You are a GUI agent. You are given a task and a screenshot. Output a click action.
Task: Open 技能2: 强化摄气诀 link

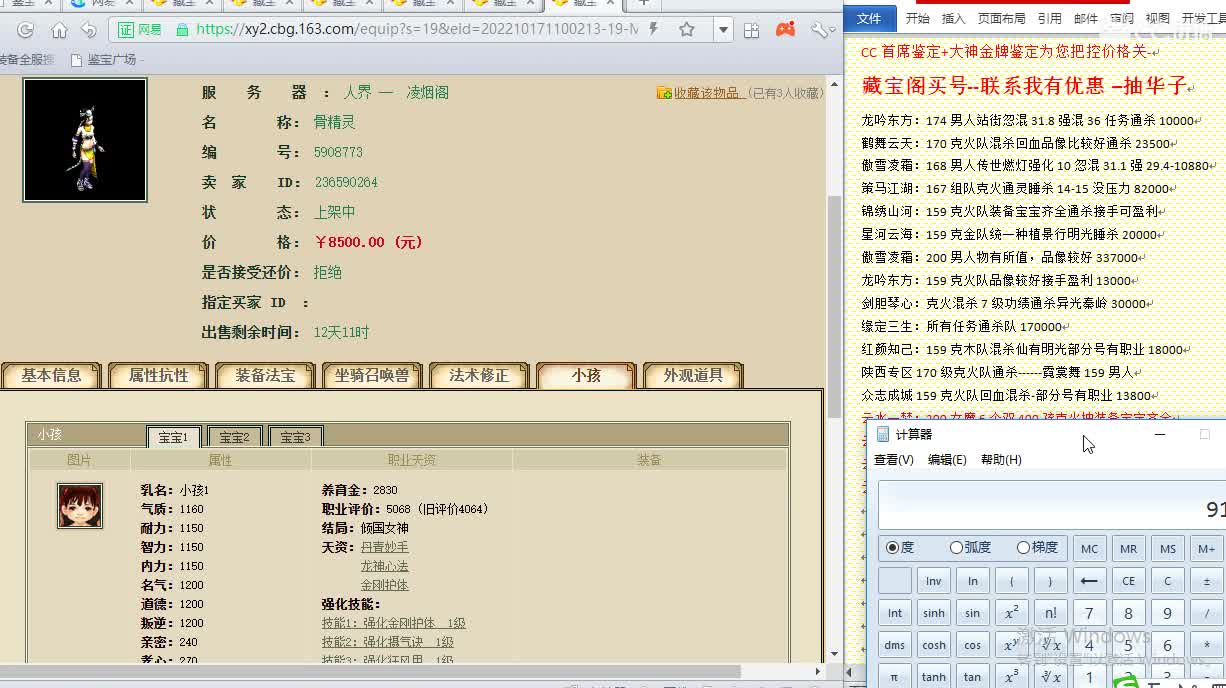387,642
